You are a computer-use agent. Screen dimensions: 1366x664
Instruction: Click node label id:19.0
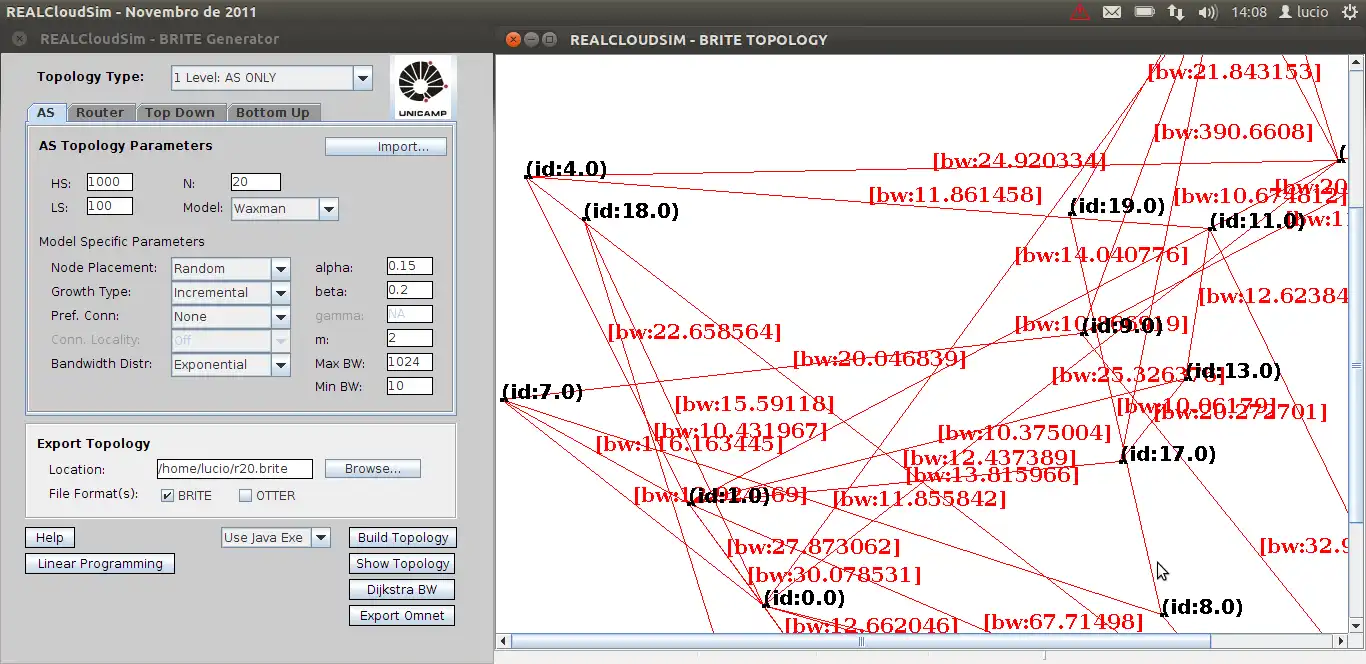1117,207
